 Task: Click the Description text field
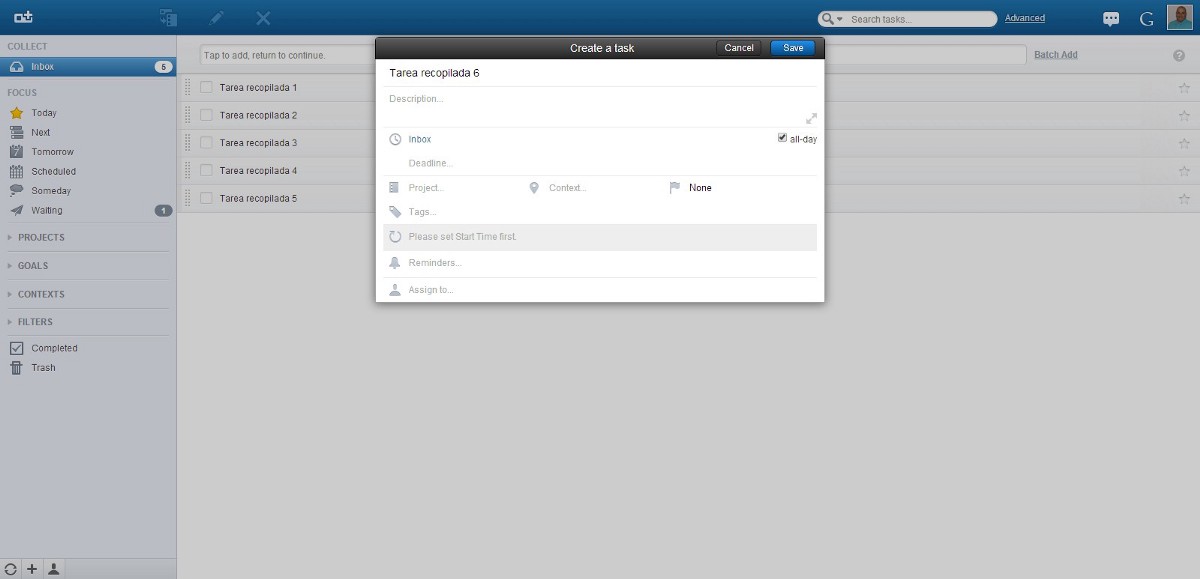click(x=590, y=99)
